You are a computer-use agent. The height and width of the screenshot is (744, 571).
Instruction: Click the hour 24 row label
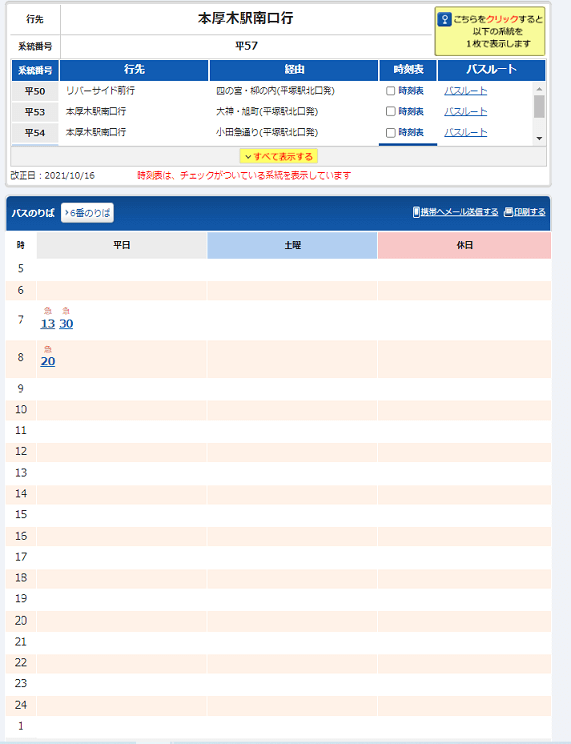click(x=21, y=705)
